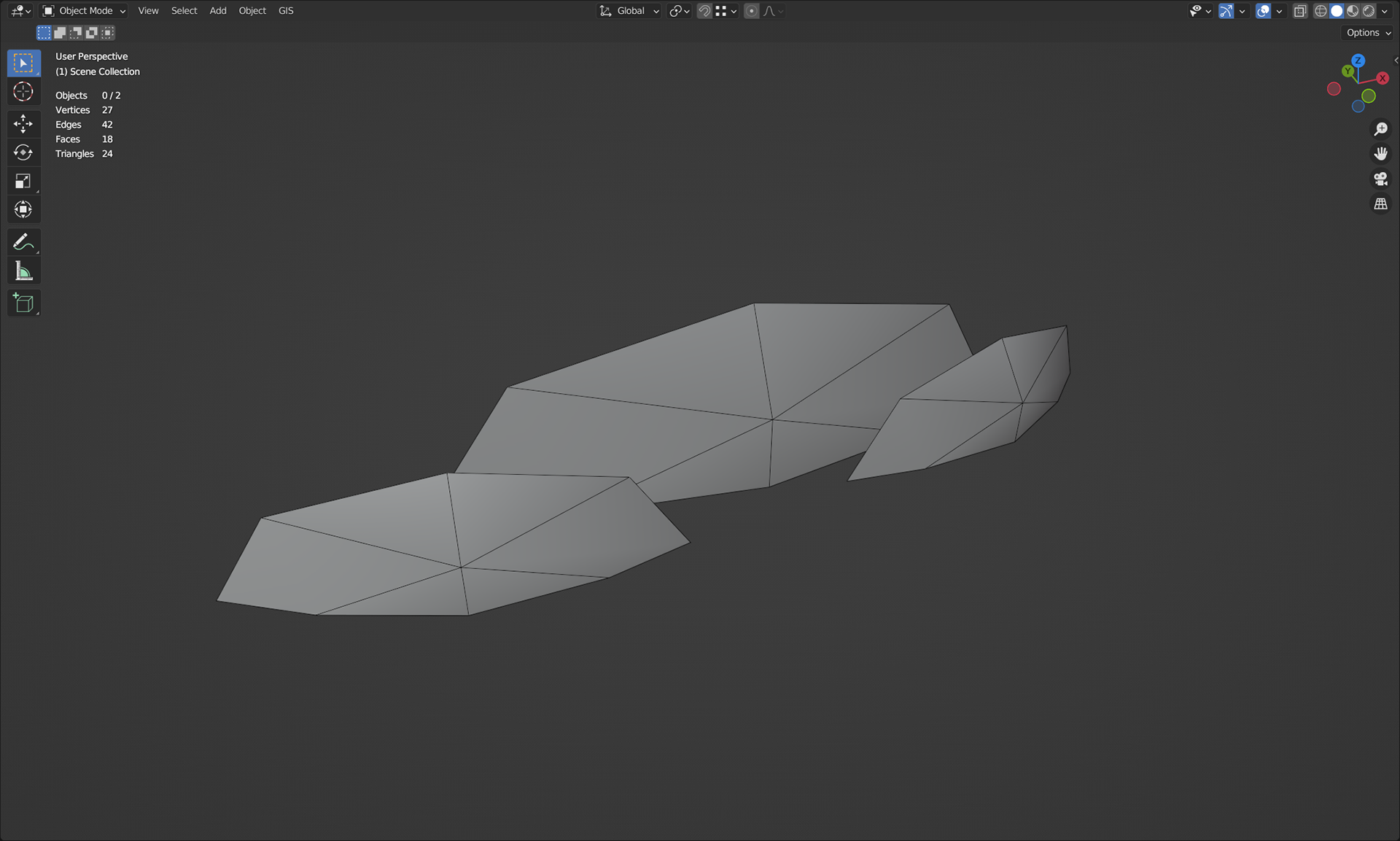This screenshot has height=841, width=1400.
Task: Pick the Scale tool
Action: (x=23, y=181)
